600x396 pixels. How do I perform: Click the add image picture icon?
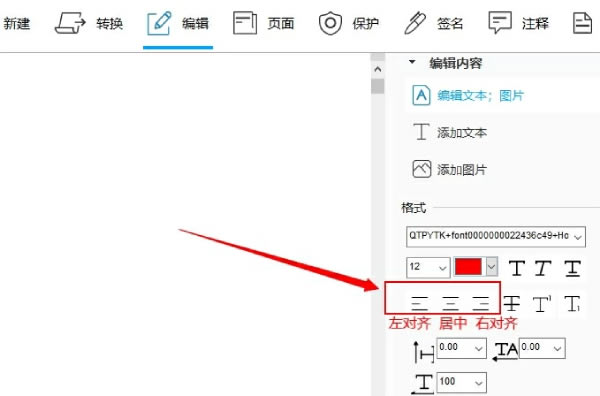[x=421, y=169]
